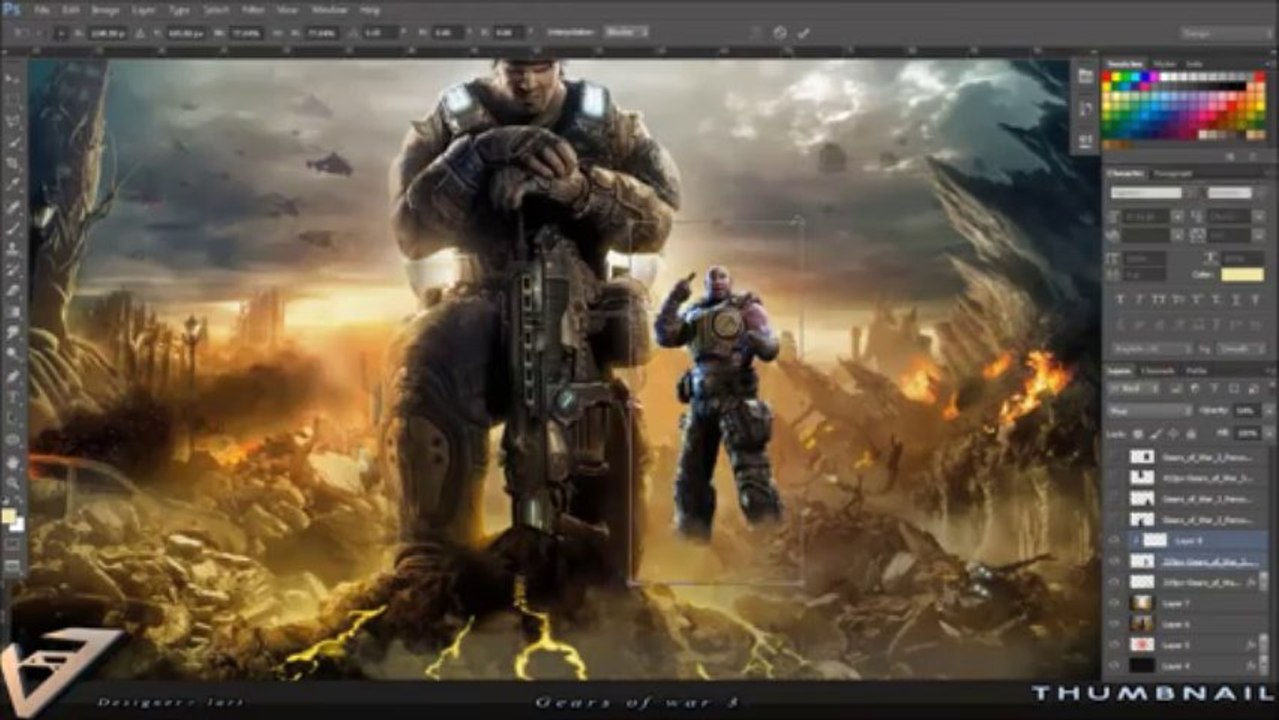The height and width of the screenshot is (720, 1279).
Task: Open the anti-aliasing method dropdown
Action: [1241, 349]
